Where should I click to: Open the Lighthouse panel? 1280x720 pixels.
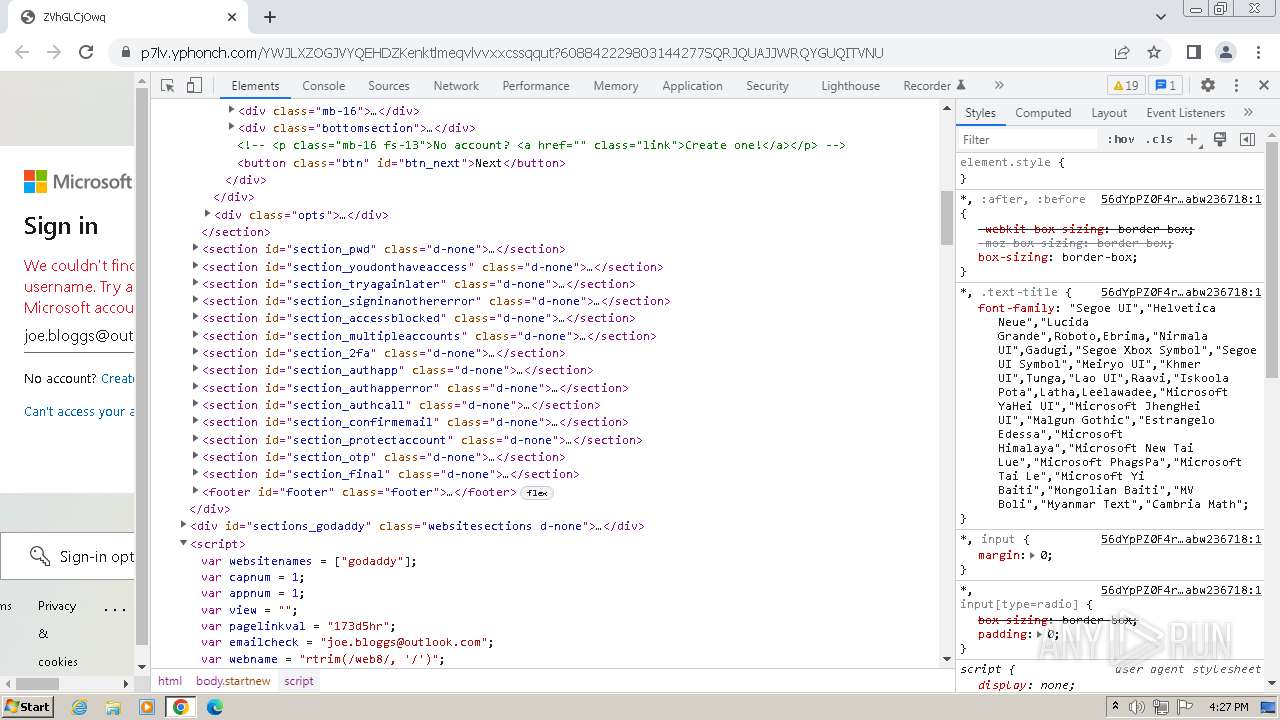851,86
